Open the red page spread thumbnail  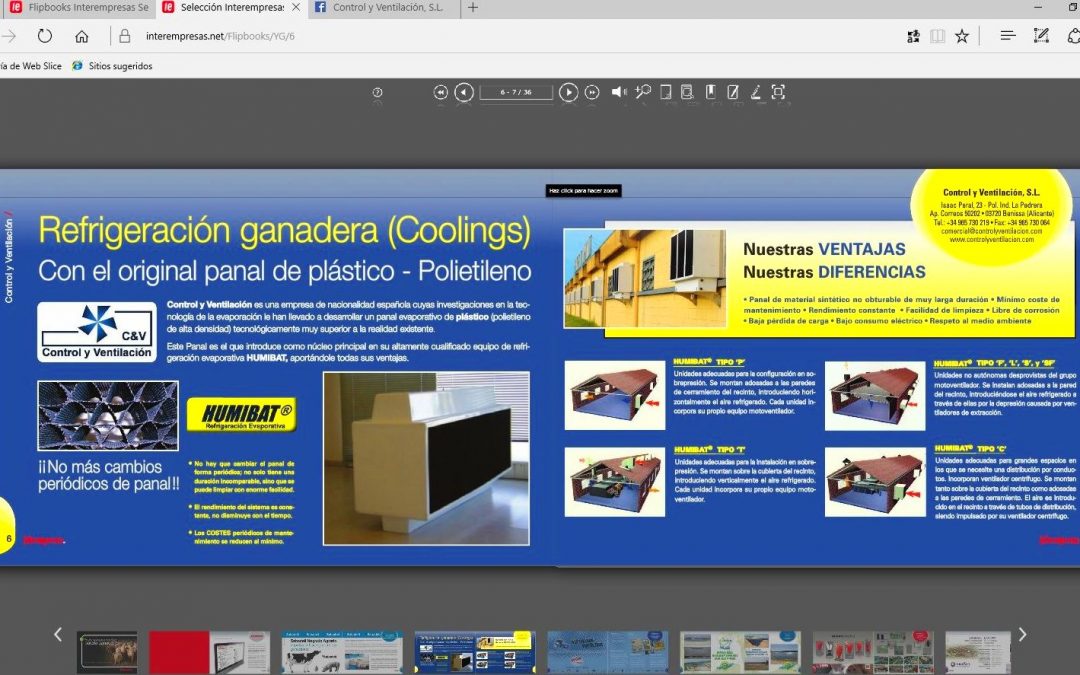coord(209,652)
